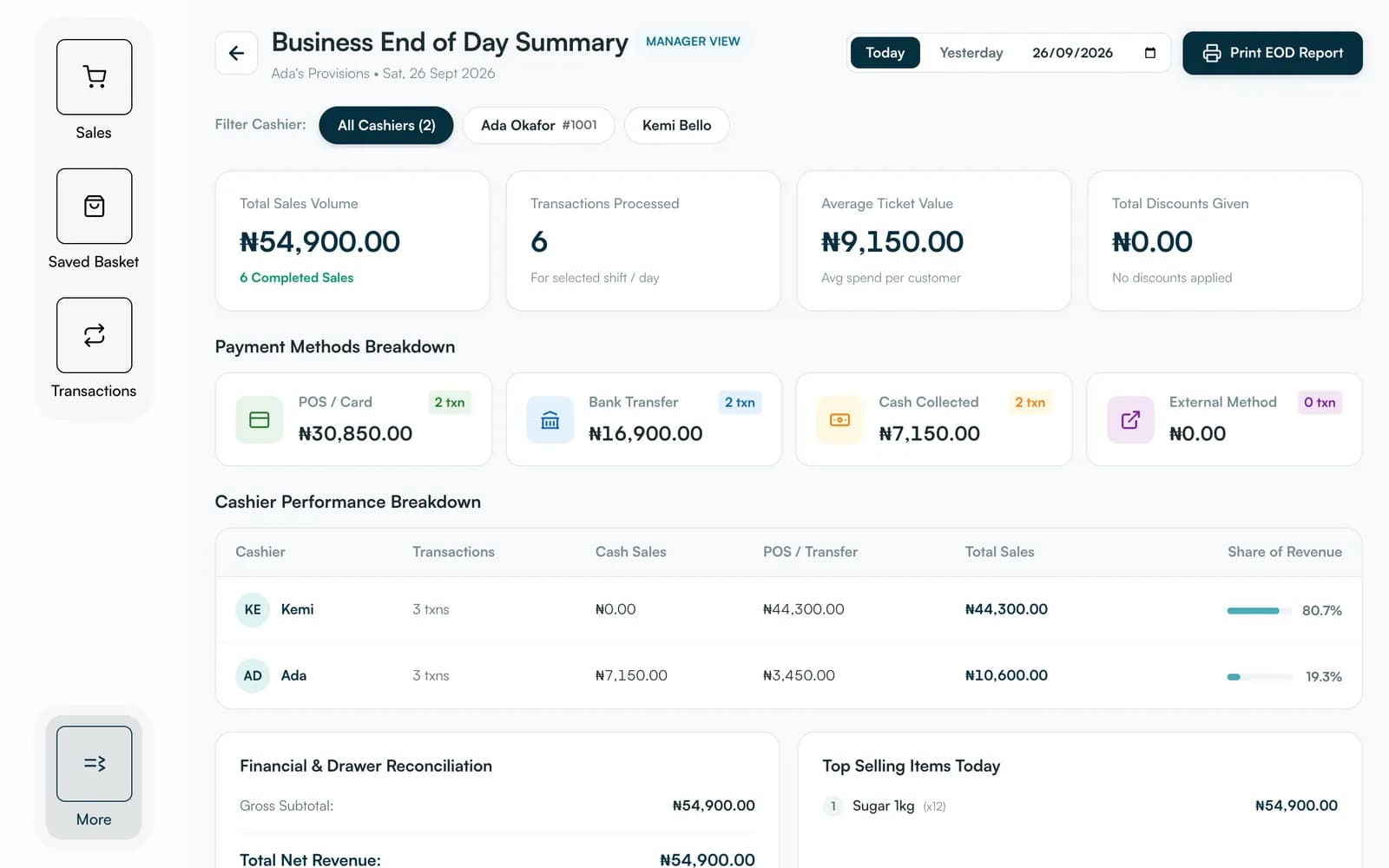Image resolution: width=1389 pixels, height=868 pixels.
Task: Click the Total Discounts Given ₦0.00 value
Action: click(1152, 241)
